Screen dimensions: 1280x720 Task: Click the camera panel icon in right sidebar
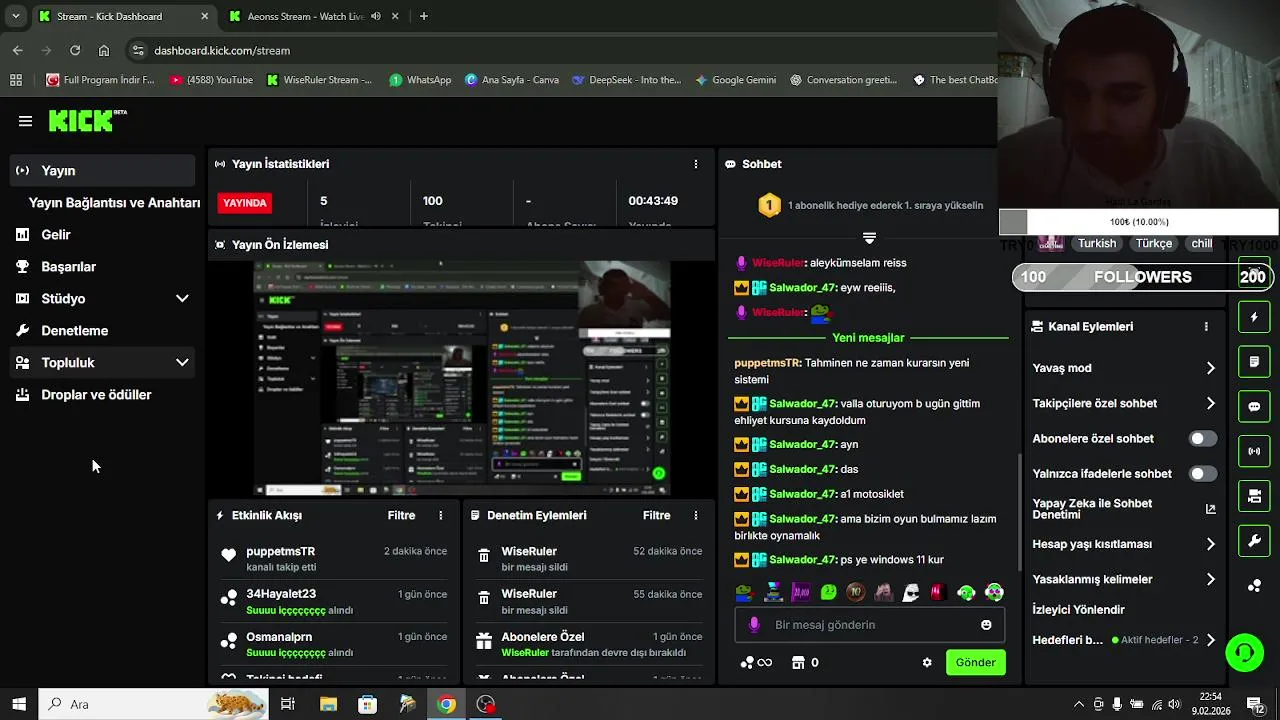click(1254, 496)
